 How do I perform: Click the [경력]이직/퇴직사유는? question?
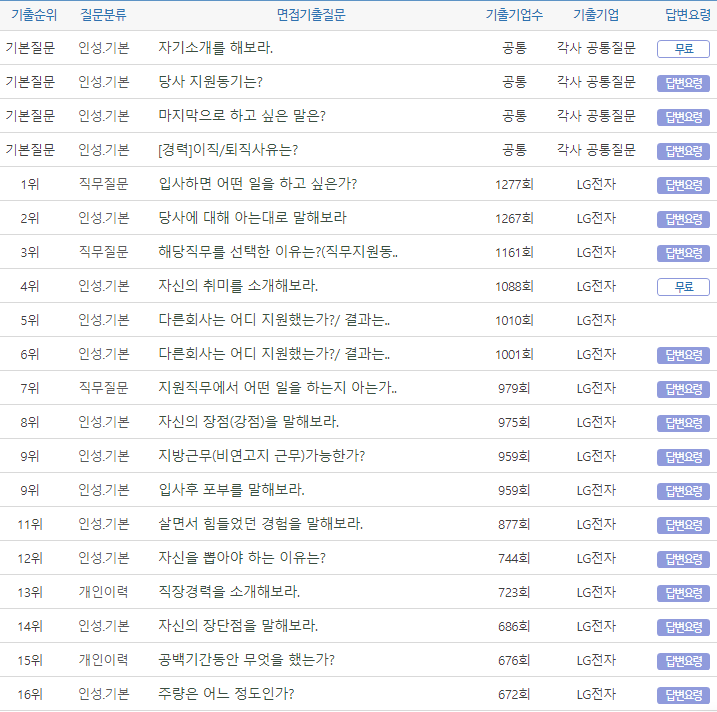click(228, 150)
